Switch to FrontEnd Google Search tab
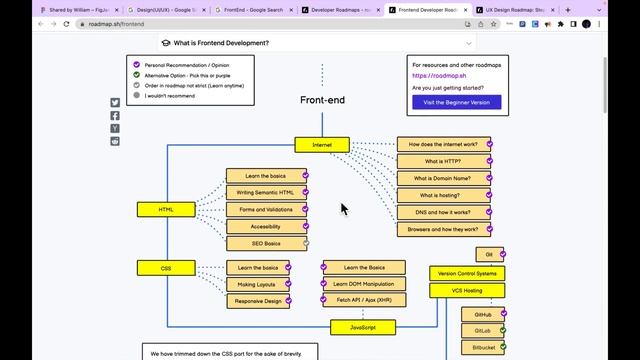The height and width of the screenshot is (360, 640). point(253,10)
